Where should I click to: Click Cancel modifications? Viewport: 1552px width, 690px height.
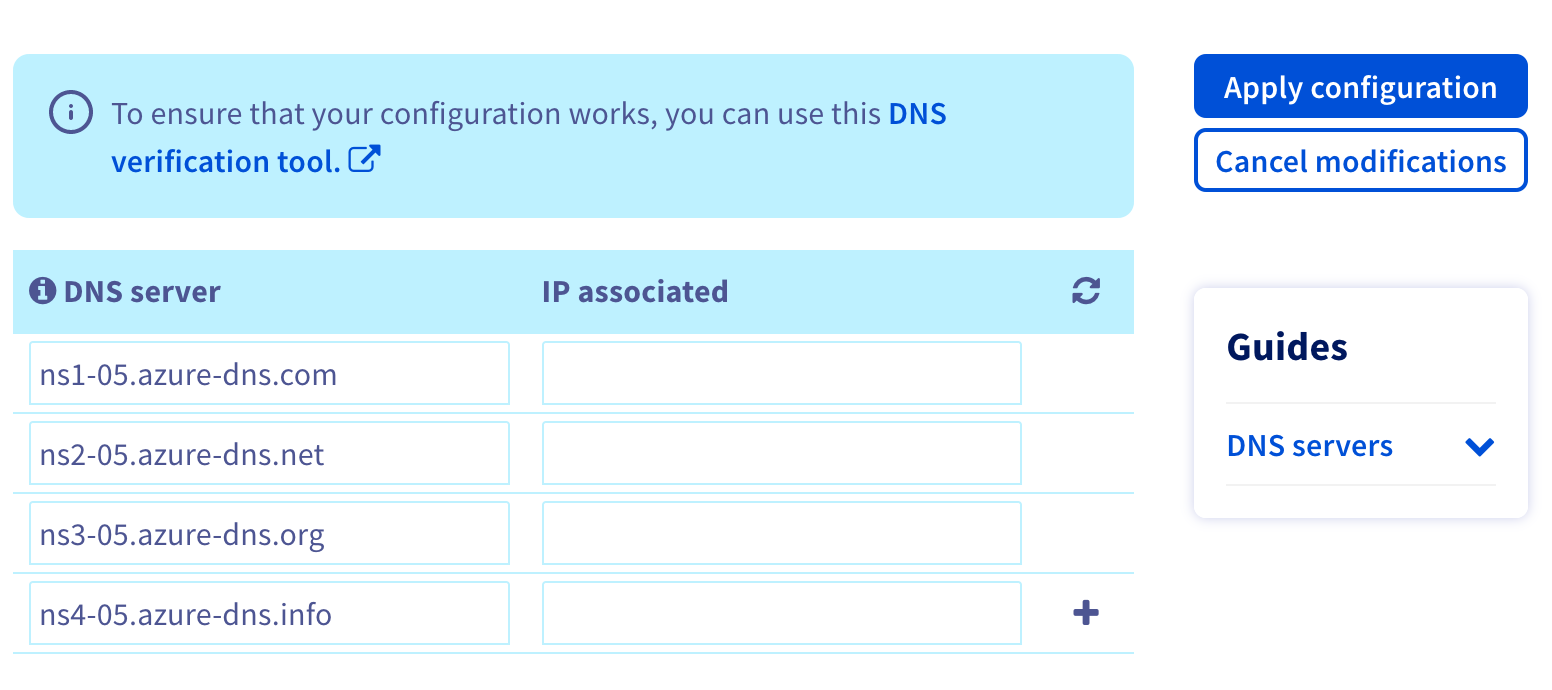click(1360, 160)
